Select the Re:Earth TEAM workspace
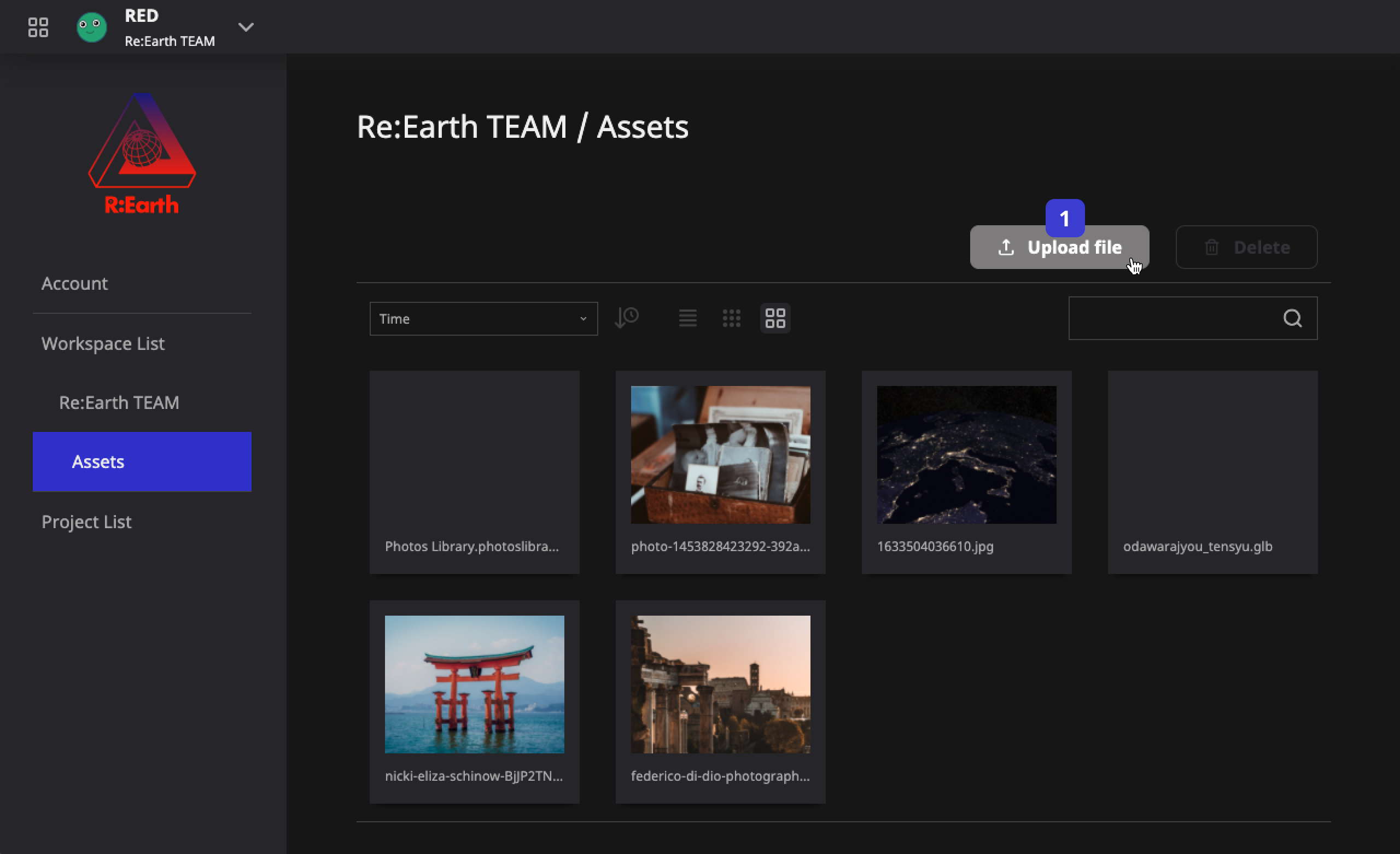 (x=119, y=402)
